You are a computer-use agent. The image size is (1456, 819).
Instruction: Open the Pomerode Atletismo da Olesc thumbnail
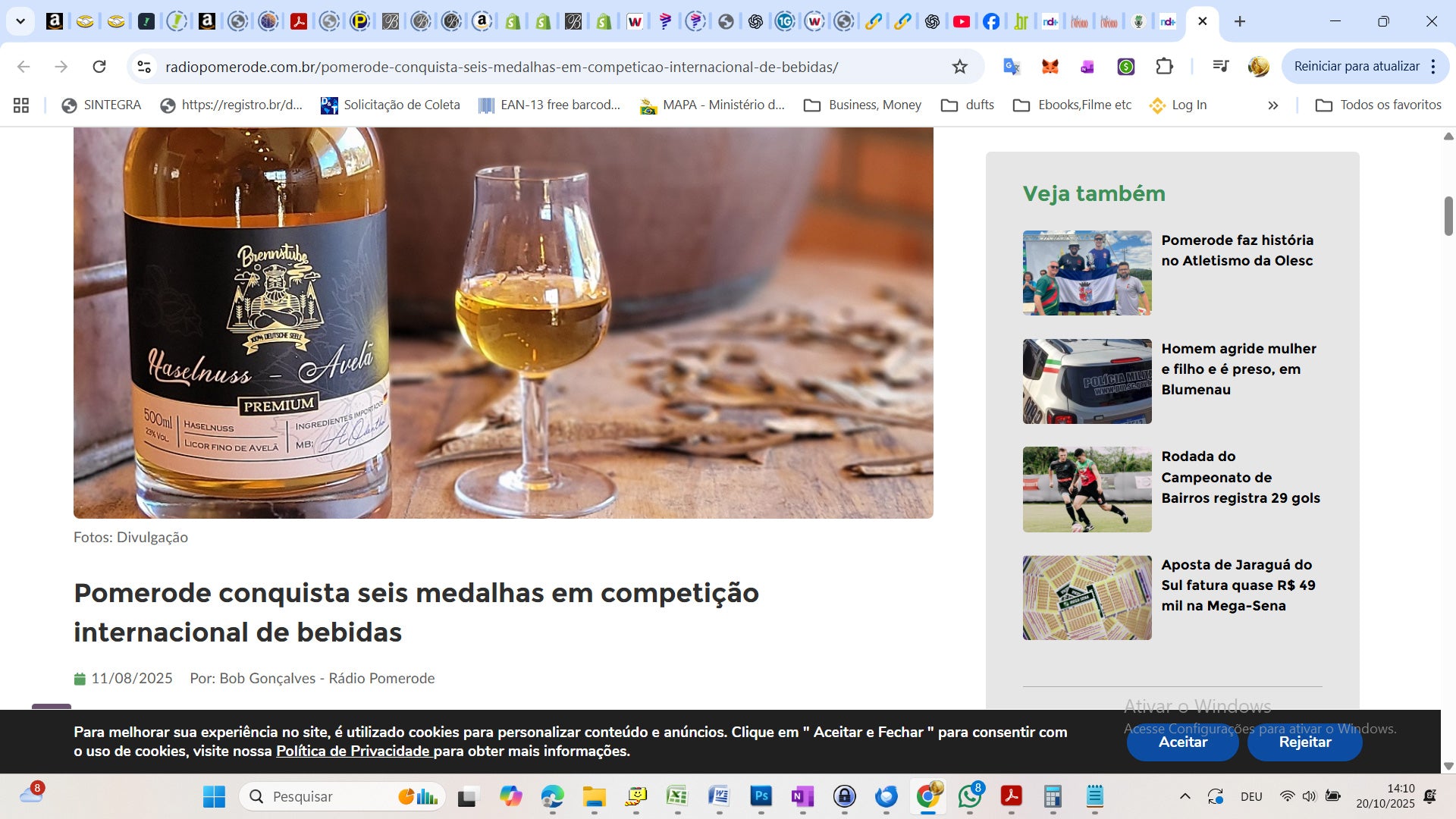(x=1087, y=273)
